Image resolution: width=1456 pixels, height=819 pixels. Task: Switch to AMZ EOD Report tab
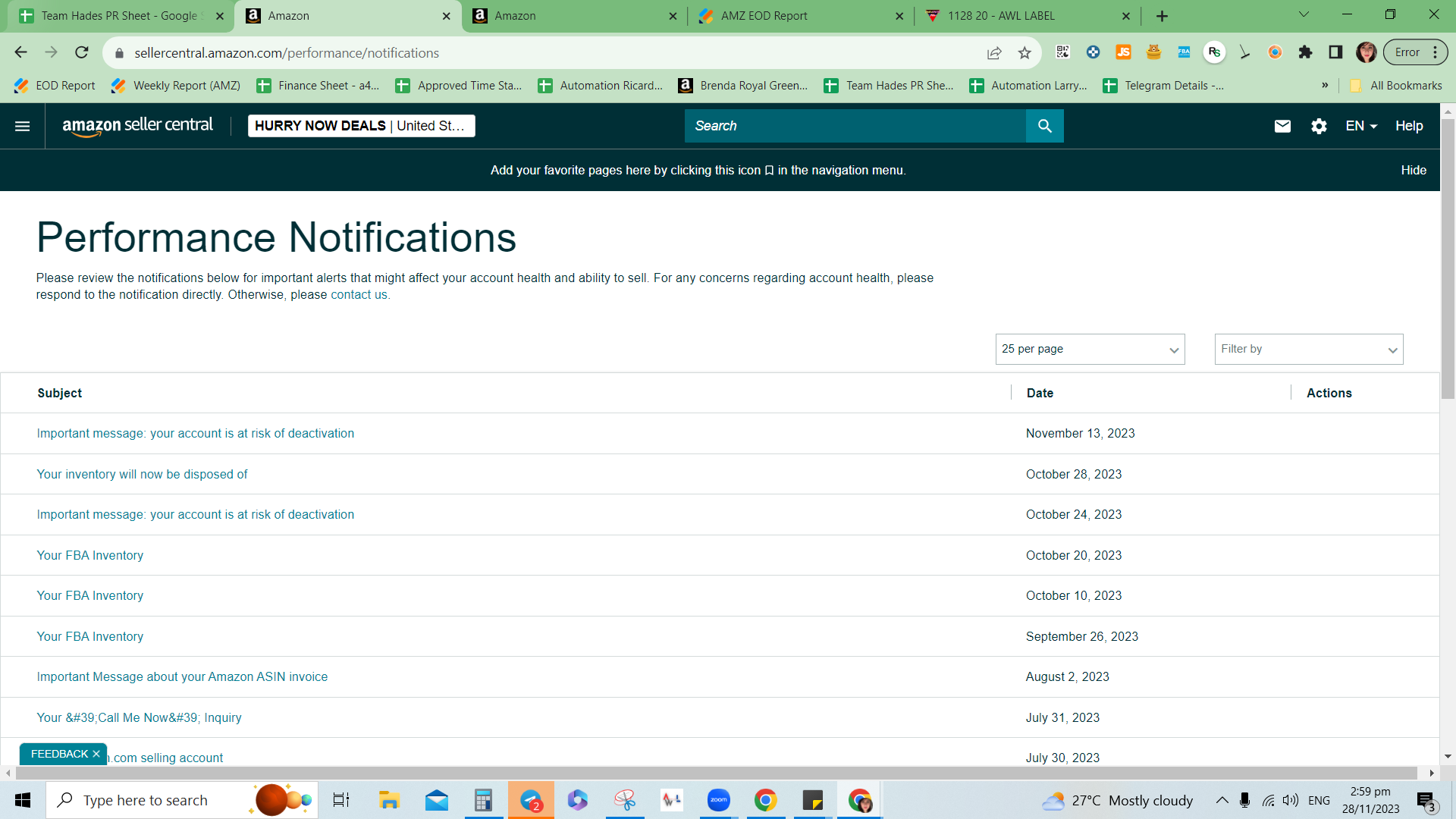800,16
